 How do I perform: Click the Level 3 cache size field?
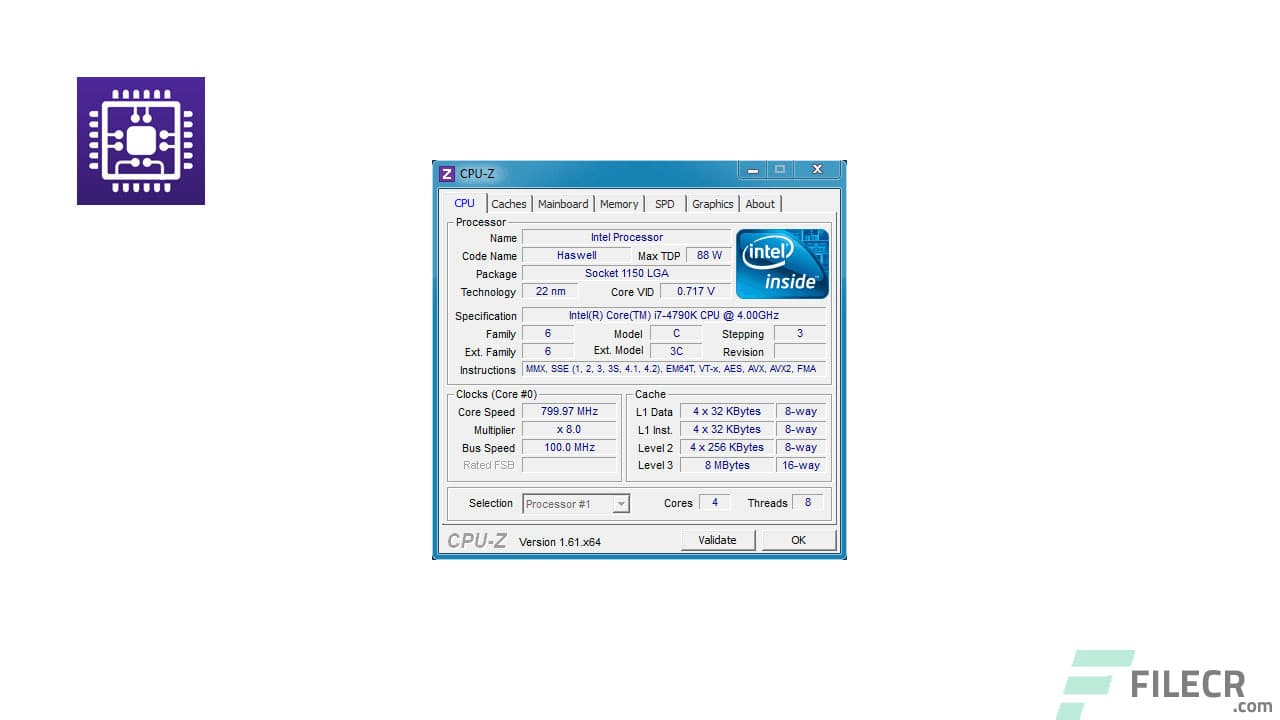726,465
